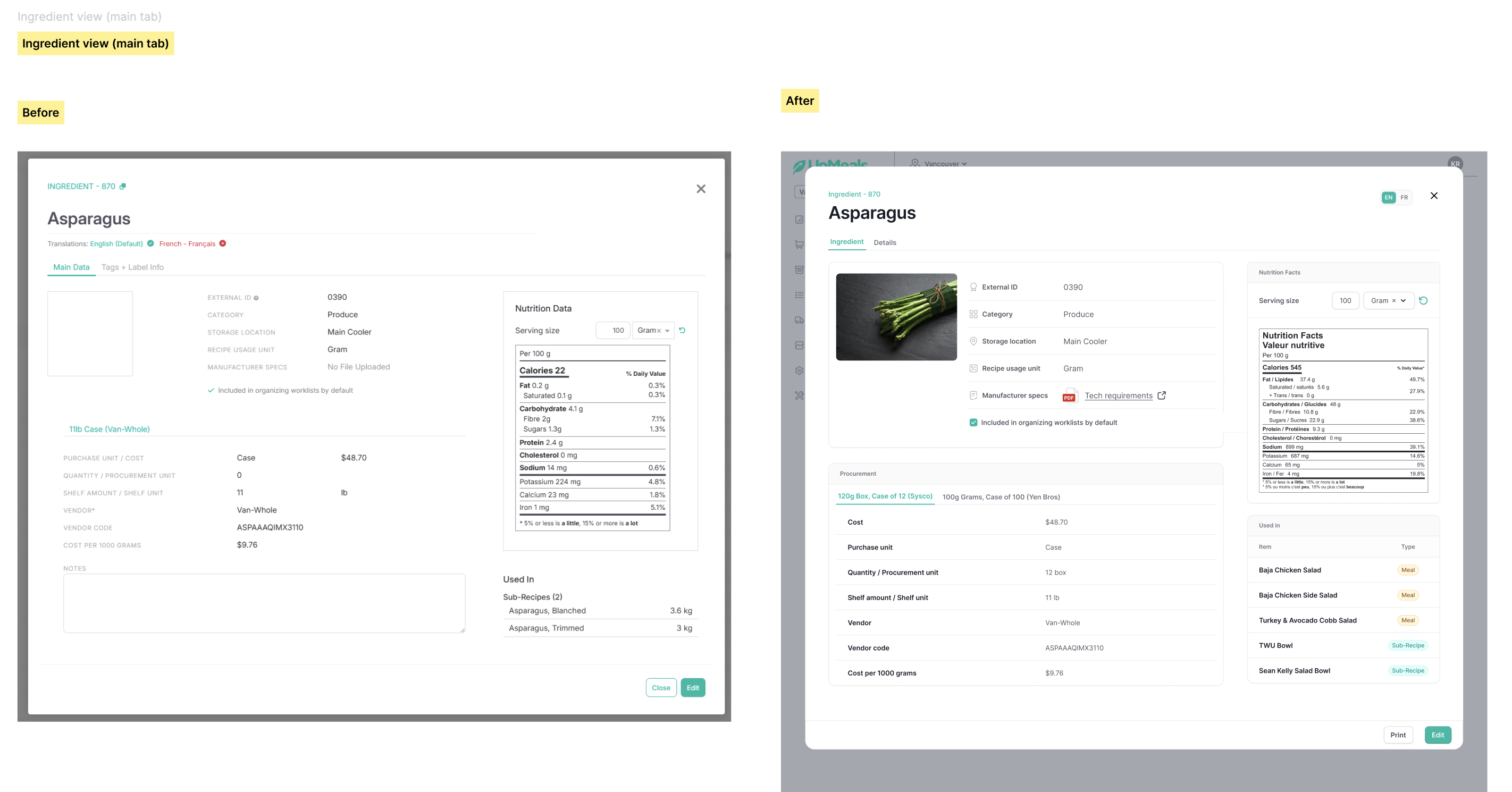
Task: Reset serving size in Nutrition Facts panel
Action: point(1423,300)
